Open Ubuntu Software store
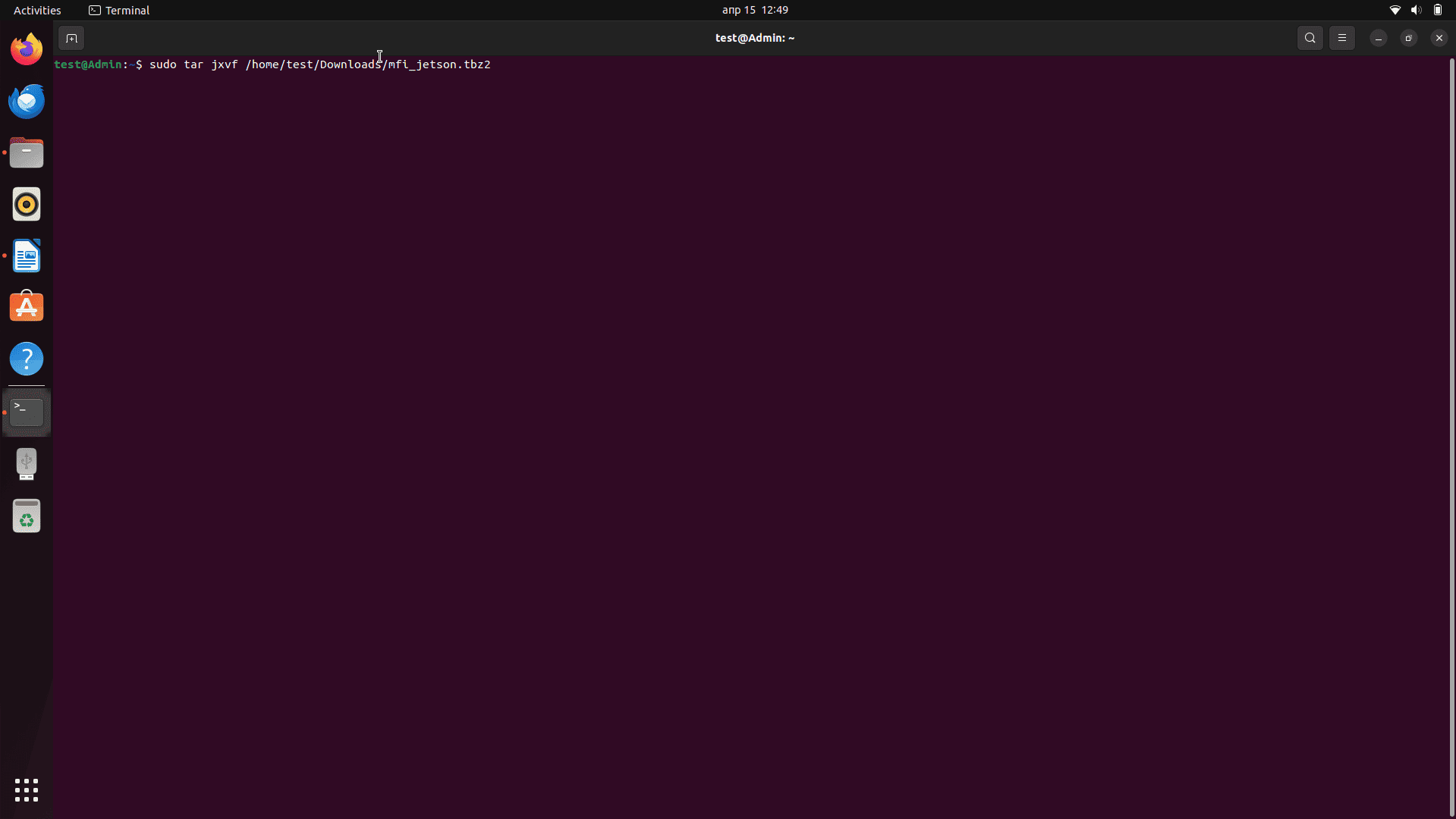Viewport: 1456px width, 819px height. pos(27,307)
